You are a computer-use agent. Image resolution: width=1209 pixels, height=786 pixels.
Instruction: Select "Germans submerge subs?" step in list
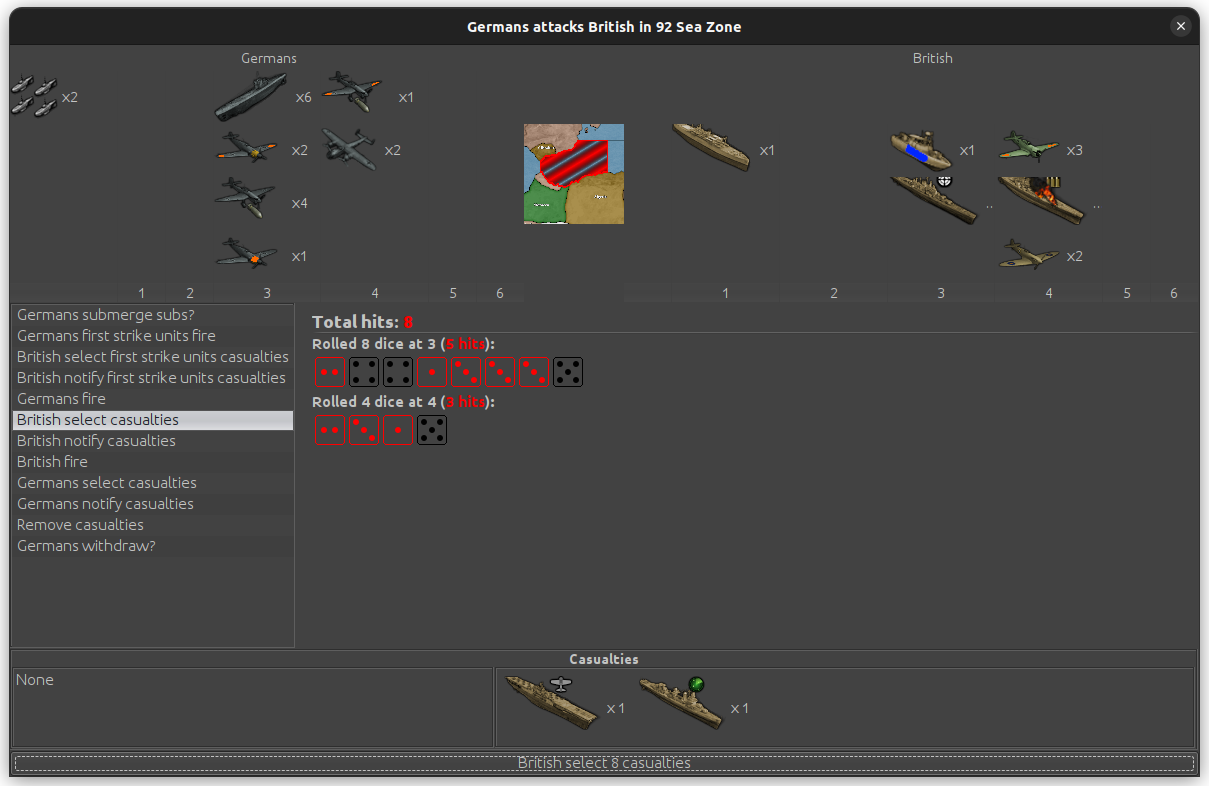coord(106,315)
